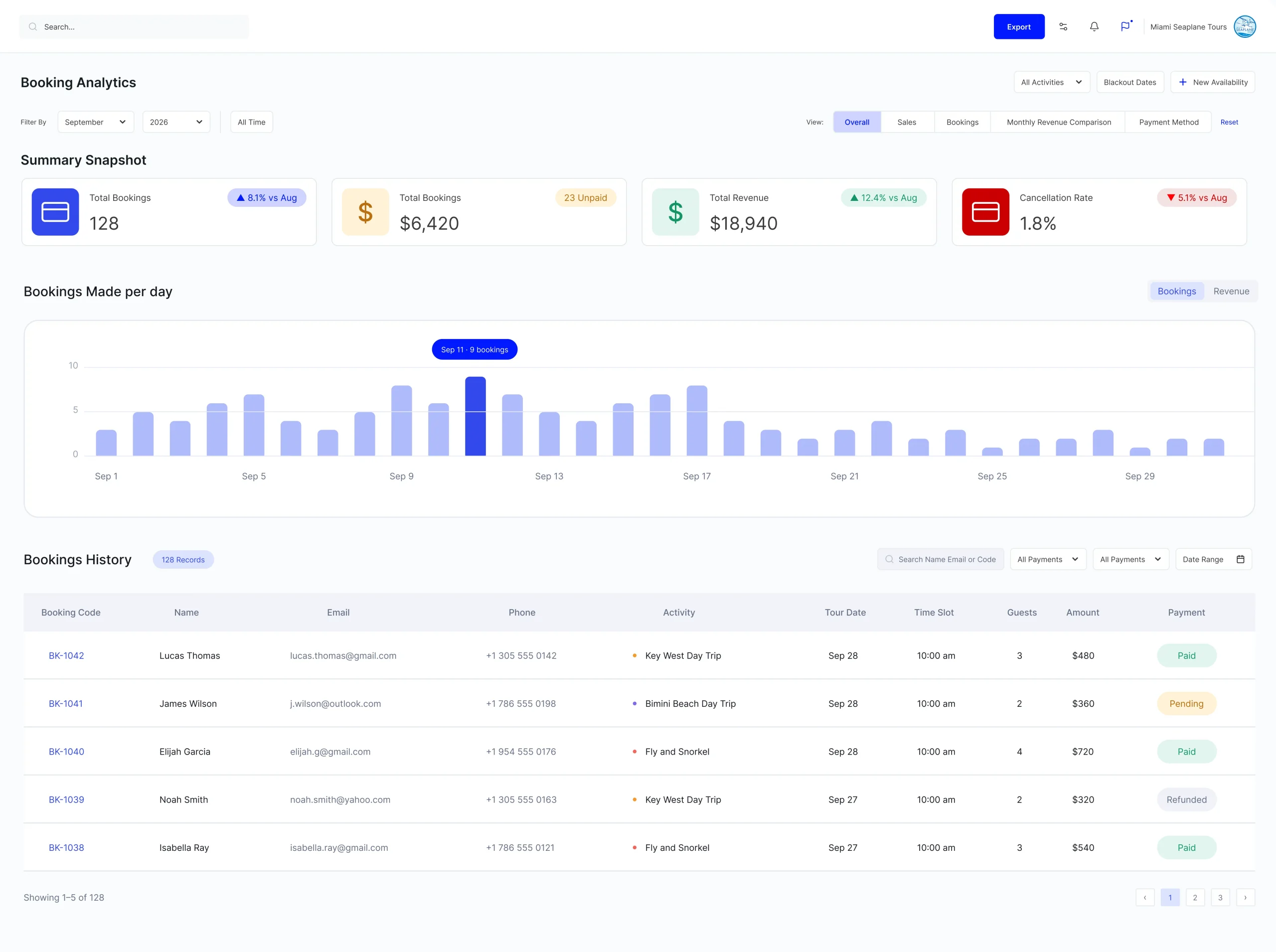
Task: Click the blue Total Bookings card icon
Action: (55, 211)
